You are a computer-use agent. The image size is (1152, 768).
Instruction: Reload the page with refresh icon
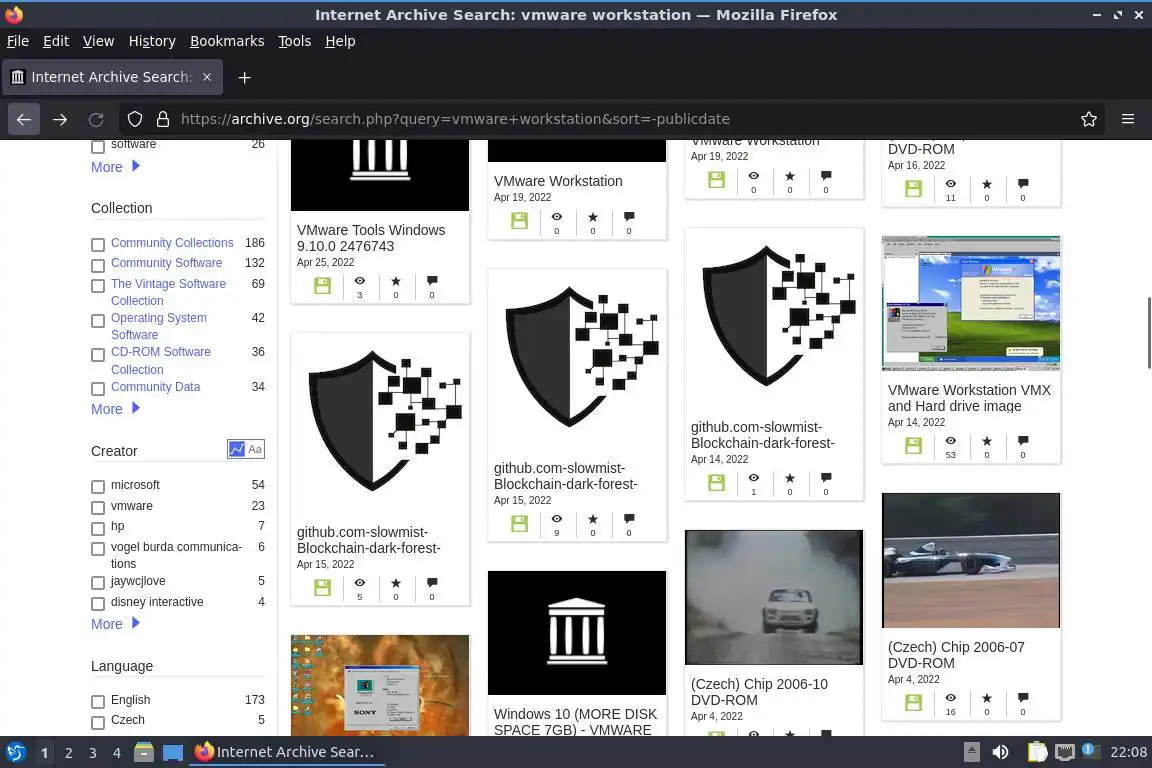coord(96,119)
